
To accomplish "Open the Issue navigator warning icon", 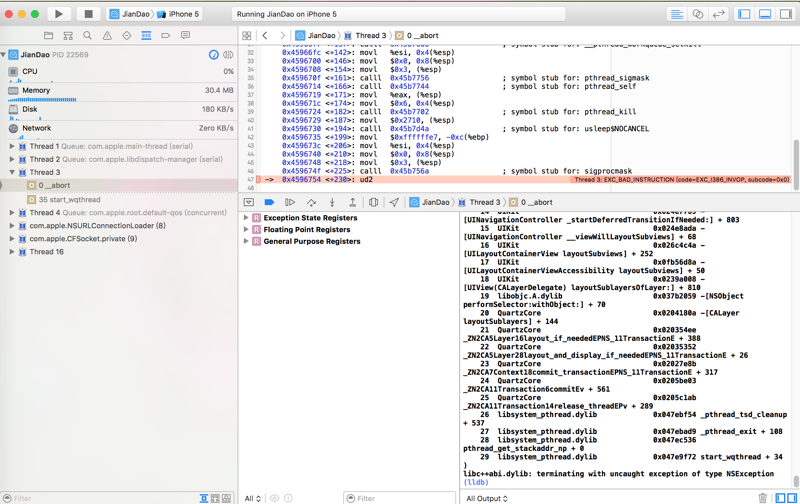I will [107, 35].
